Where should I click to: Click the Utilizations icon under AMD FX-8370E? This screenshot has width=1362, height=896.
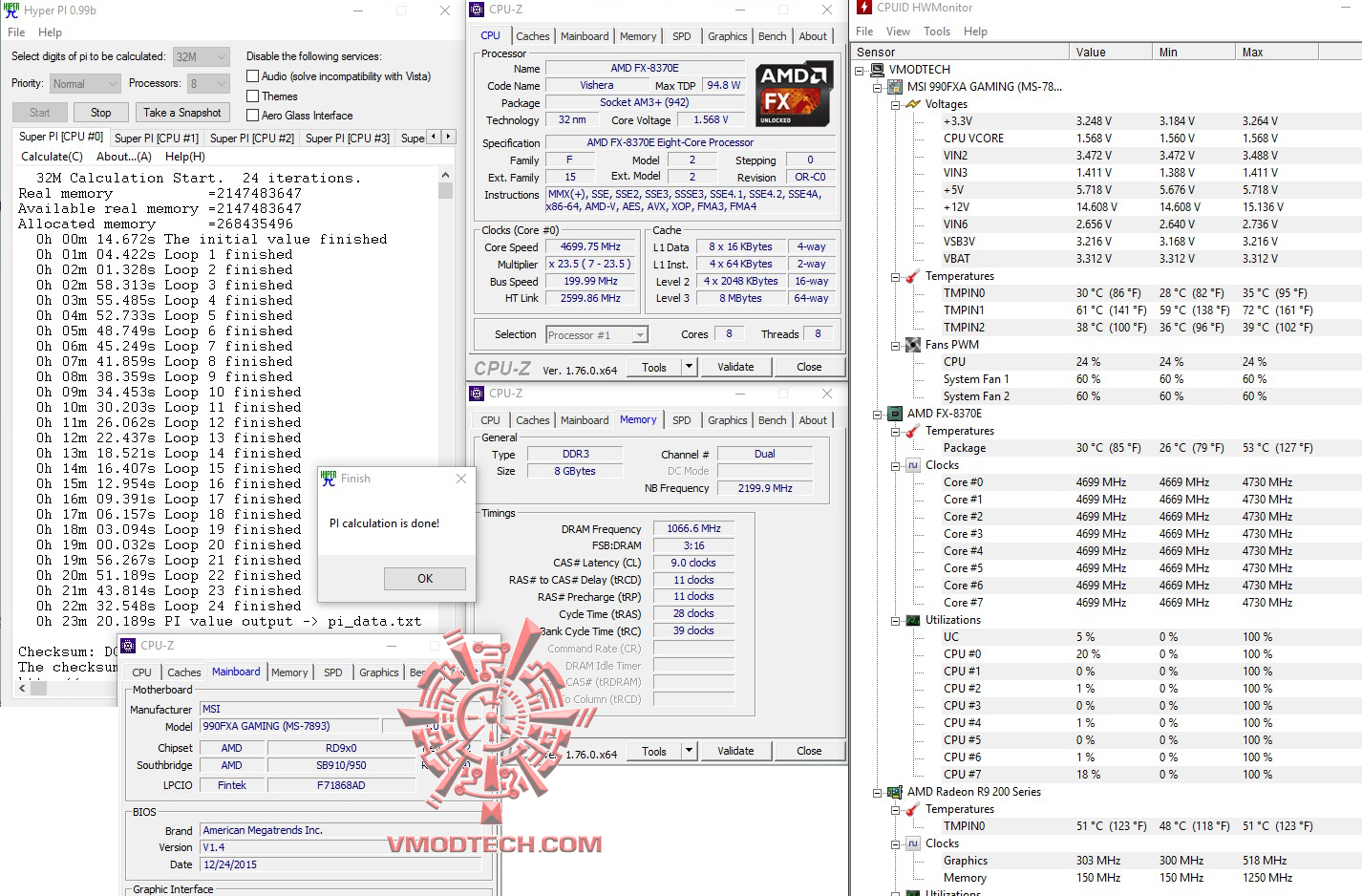pyautogui.click(x=913, y=620)
